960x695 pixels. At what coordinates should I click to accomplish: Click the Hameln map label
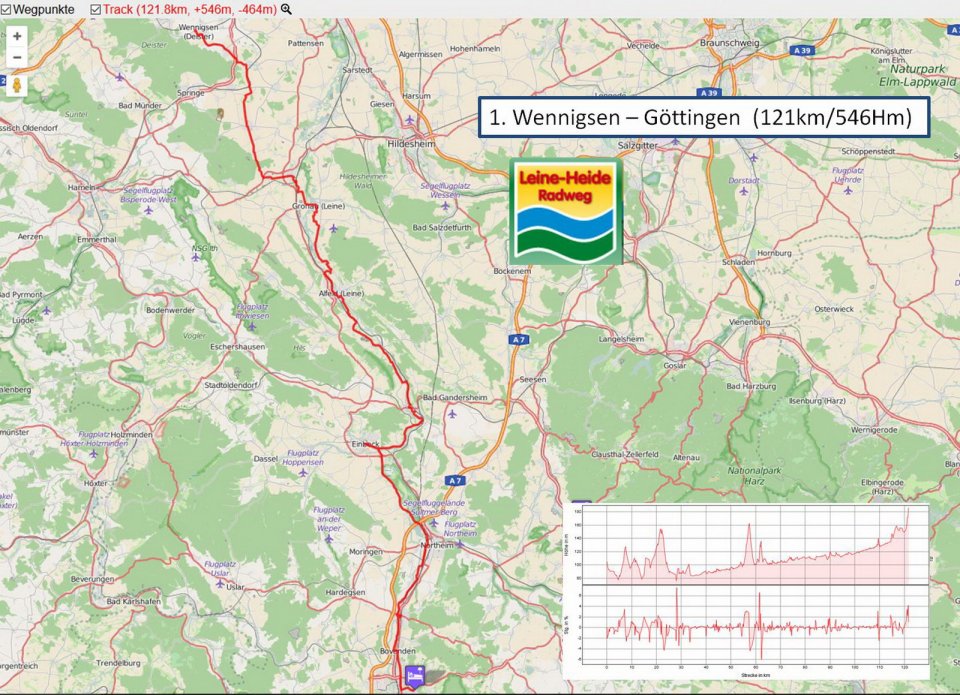pos(81,187)
